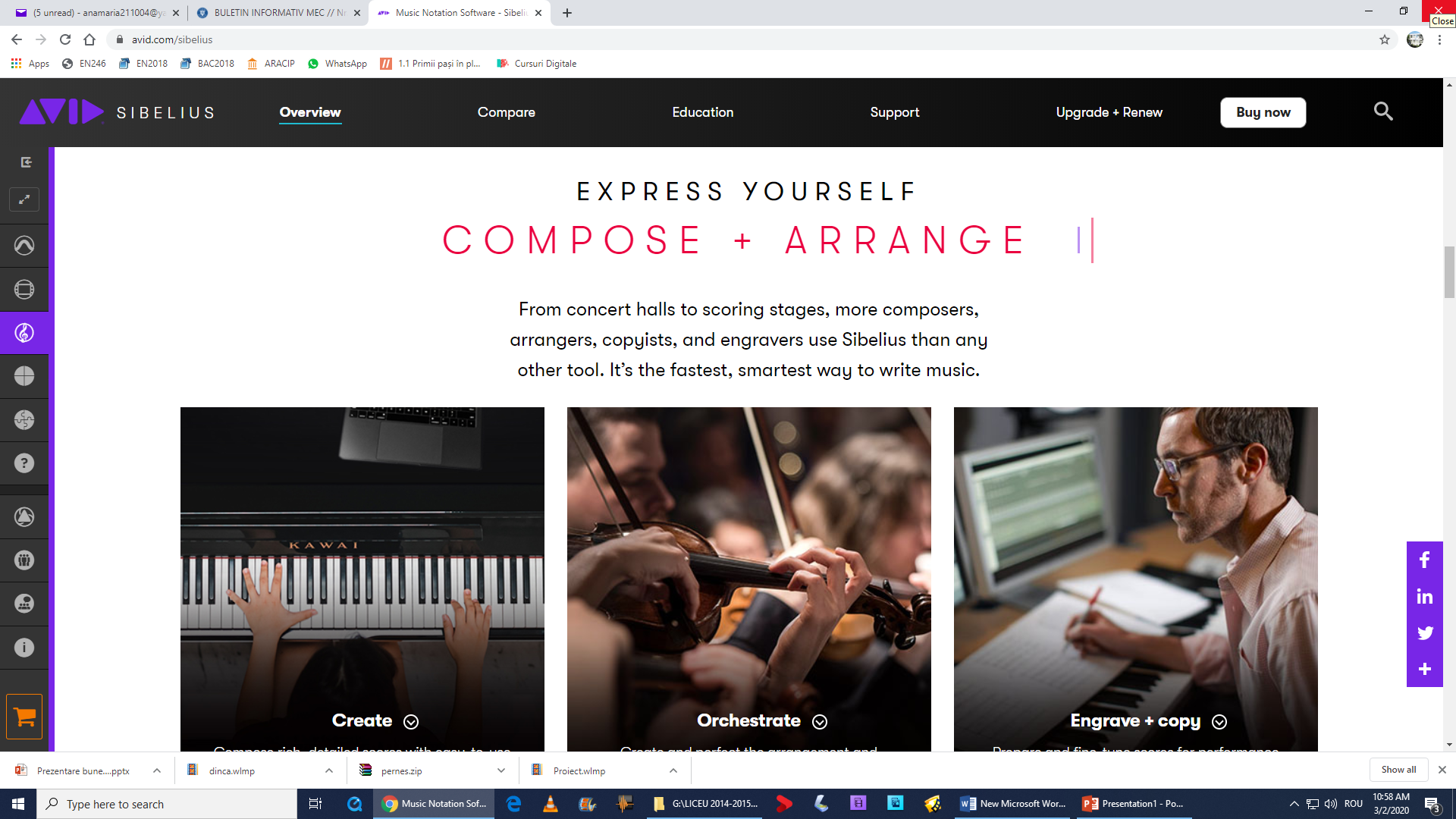Share page via Twitter icon

[1424, 632]
